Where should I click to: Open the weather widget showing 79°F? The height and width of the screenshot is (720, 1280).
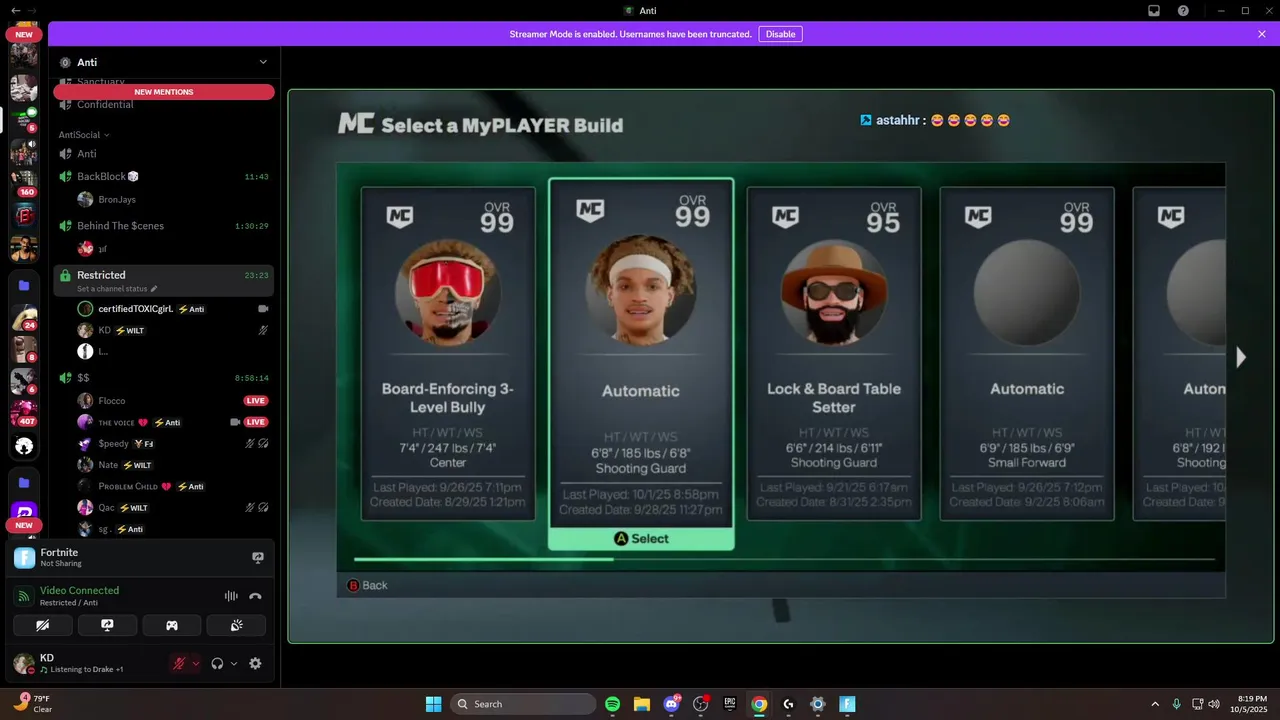point(33,703)
